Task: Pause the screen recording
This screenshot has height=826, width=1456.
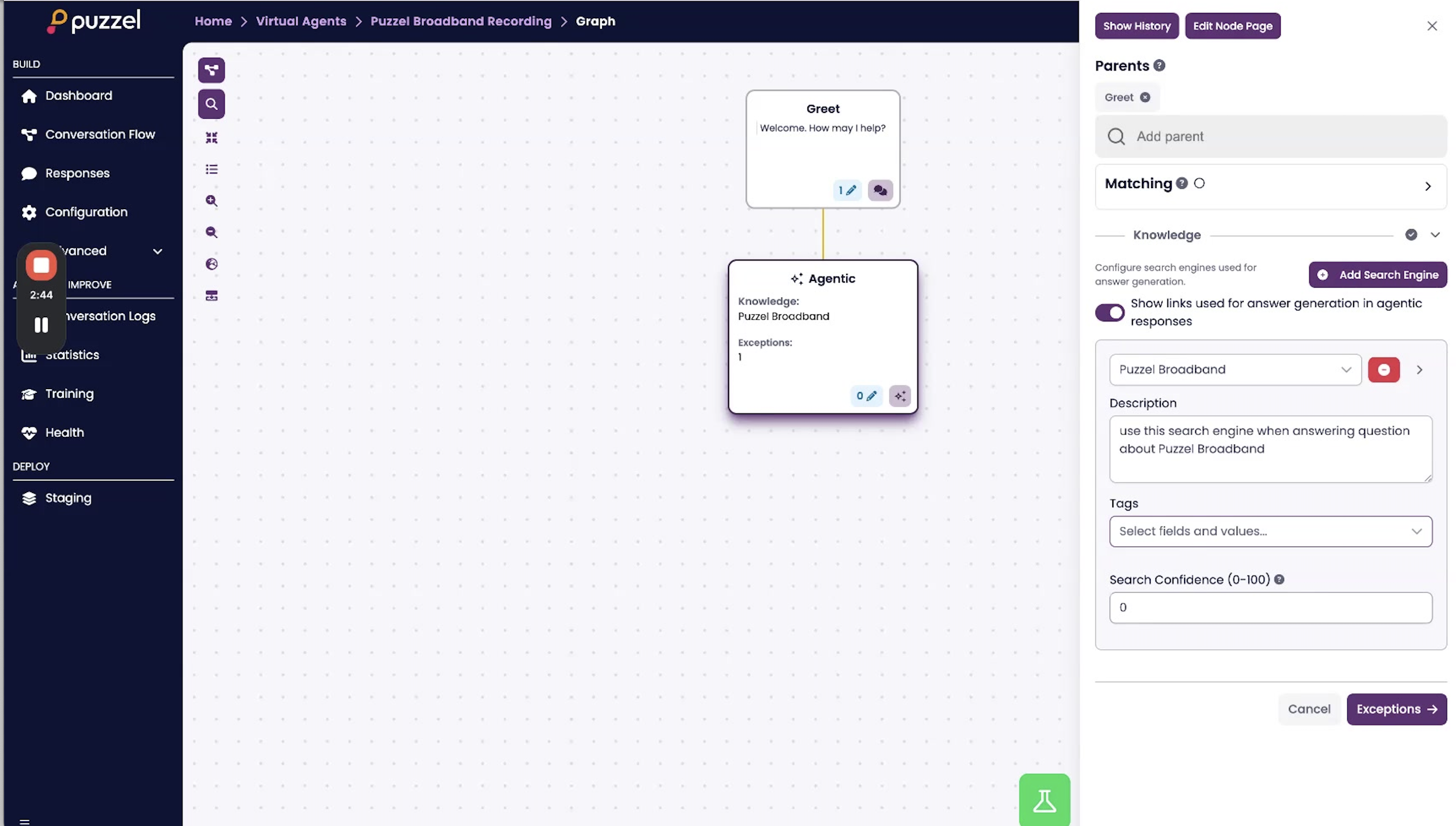Action: click(41, 325)
